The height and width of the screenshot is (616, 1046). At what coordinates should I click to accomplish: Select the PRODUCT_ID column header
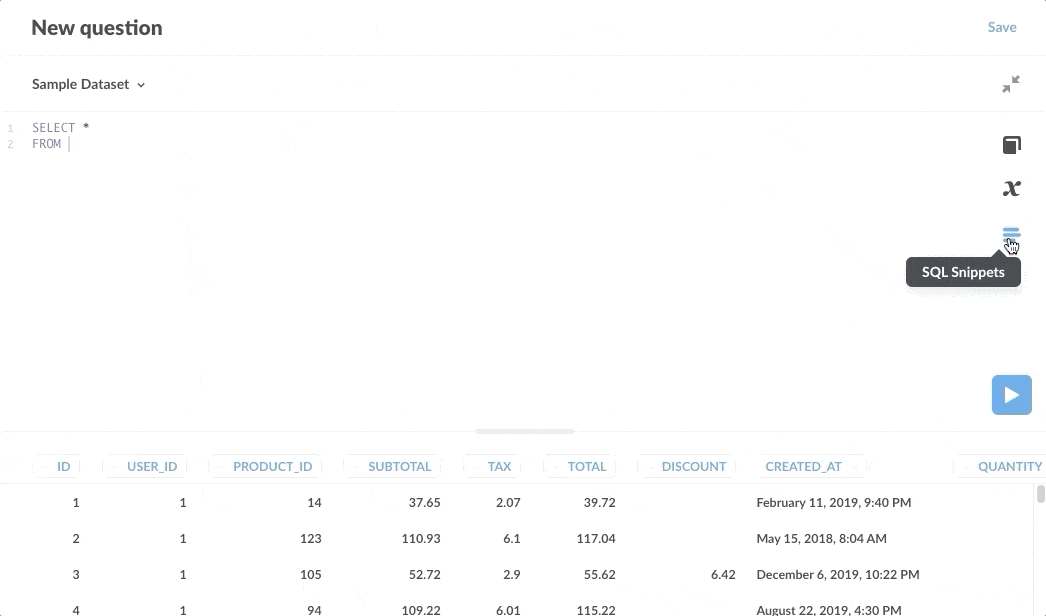pos(272,466)
